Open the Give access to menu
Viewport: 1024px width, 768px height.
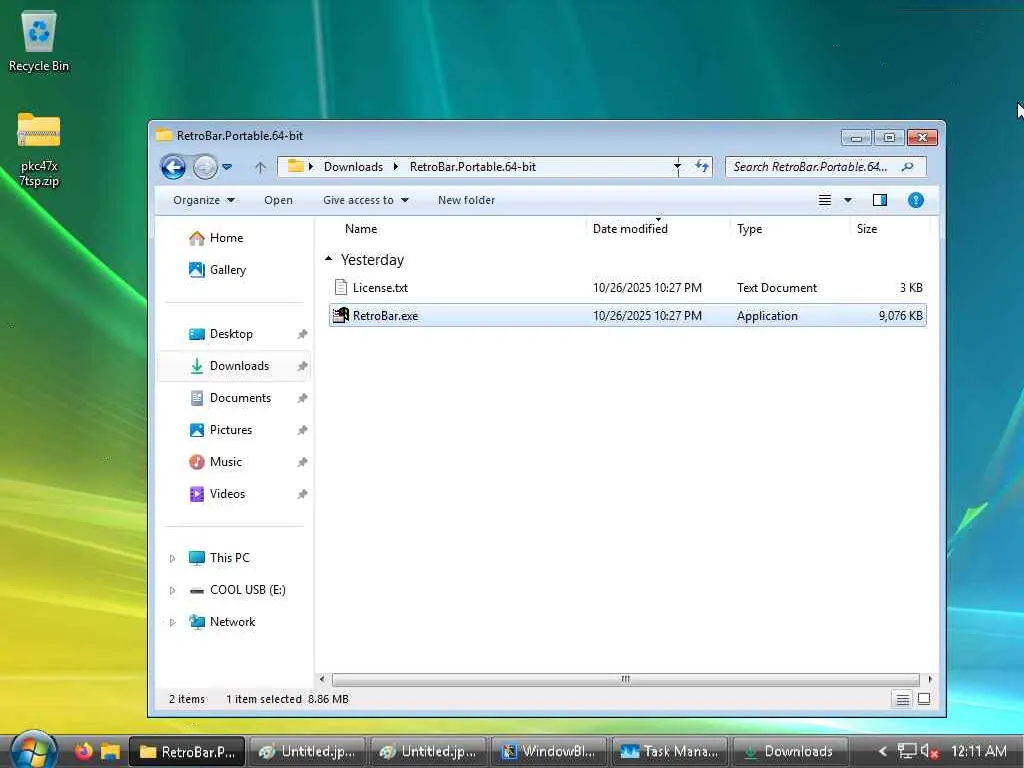pos(366,200)
